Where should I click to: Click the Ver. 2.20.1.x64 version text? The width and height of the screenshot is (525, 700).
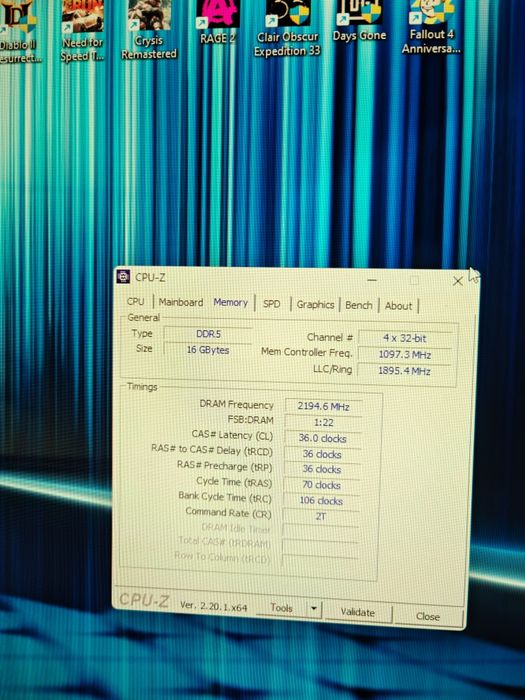click(213, 606)
